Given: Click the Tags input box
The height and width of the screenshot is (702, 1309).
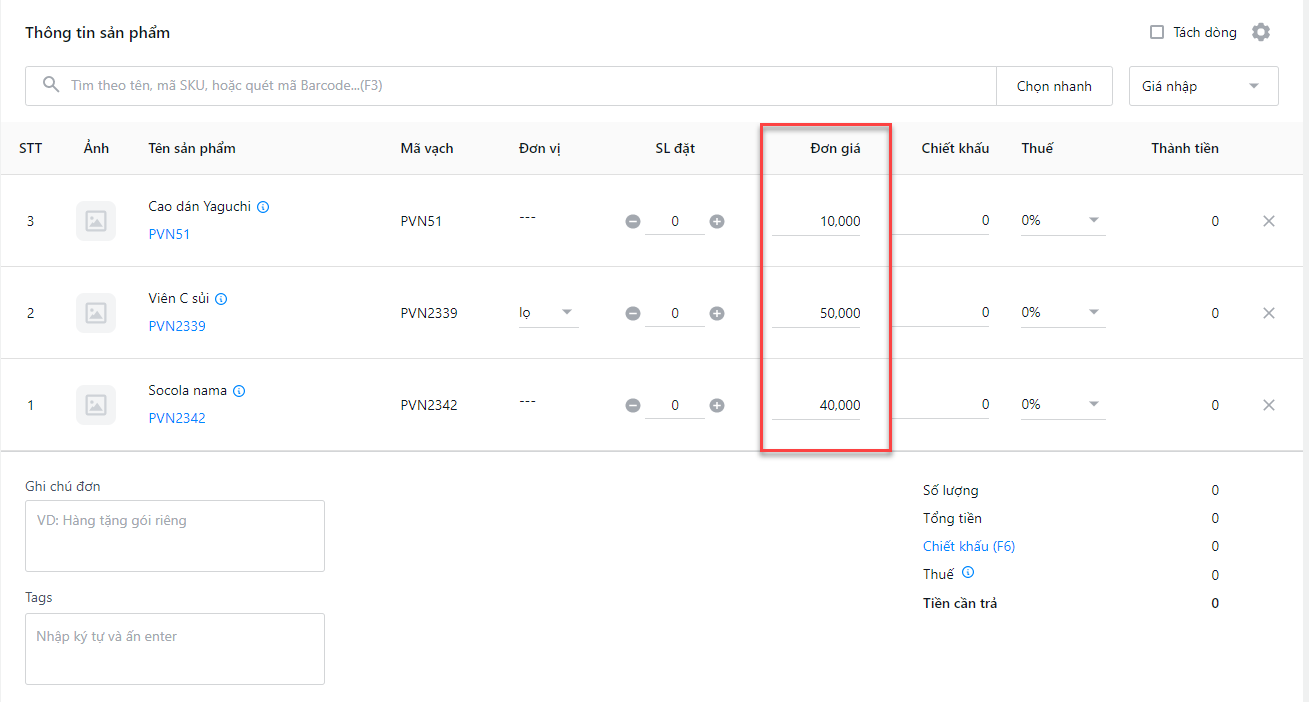Looking at the screenshot, I should (x=175, y=649).
